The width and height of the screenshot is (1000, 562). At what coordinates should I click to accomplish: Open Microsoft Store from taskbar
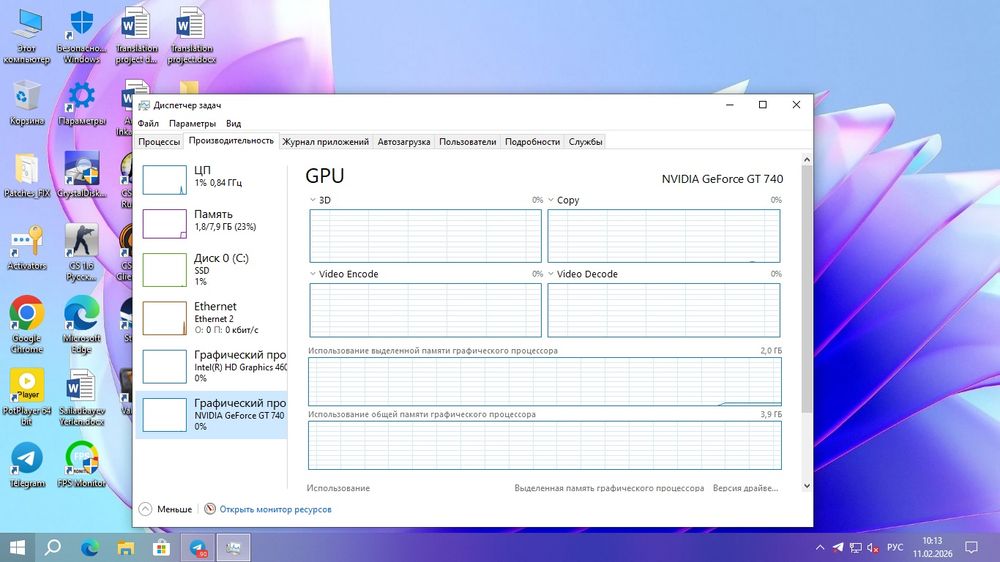161,547
